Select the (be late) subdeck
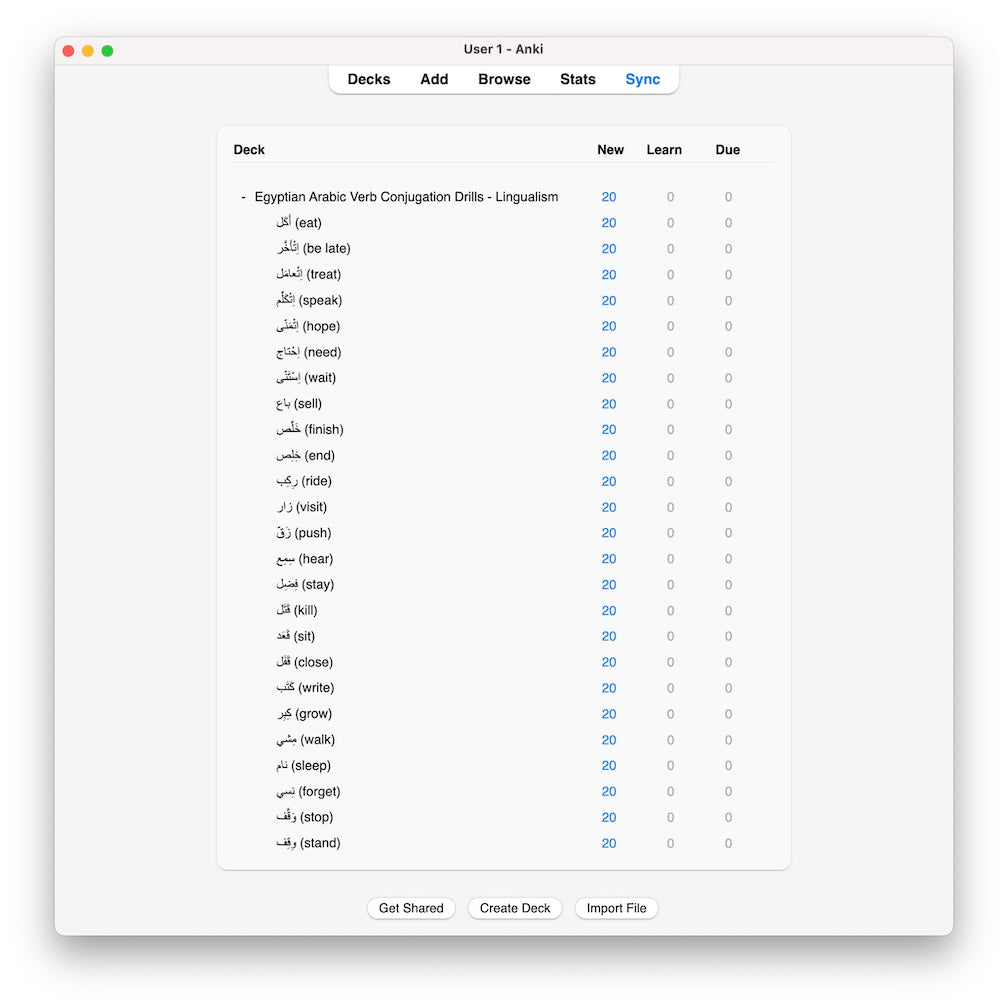 (x=313, y=249)
